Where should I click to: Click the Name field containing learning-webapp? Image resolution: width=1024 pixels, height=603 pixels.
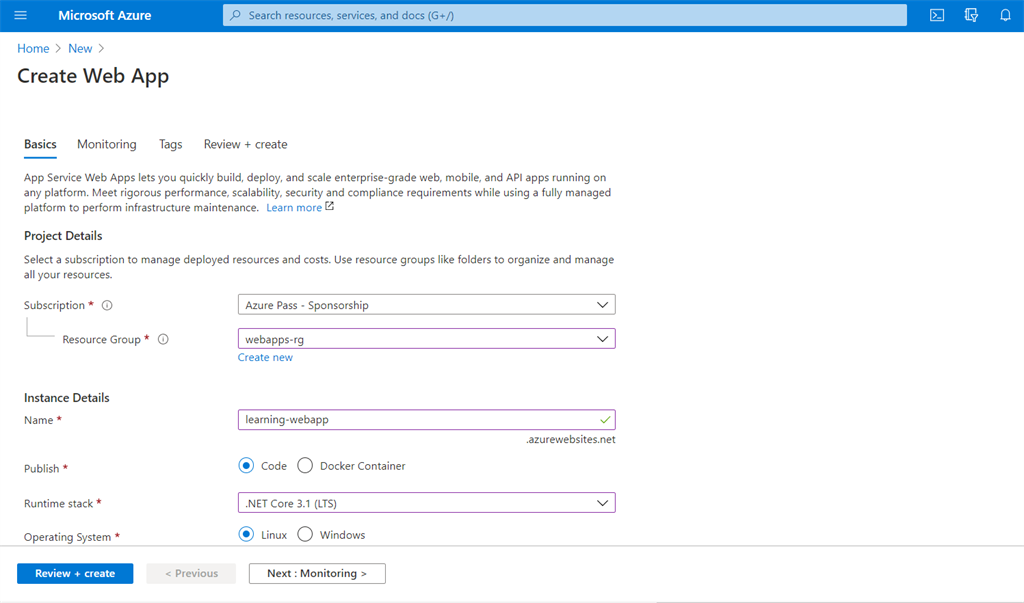tap(415, 420)
